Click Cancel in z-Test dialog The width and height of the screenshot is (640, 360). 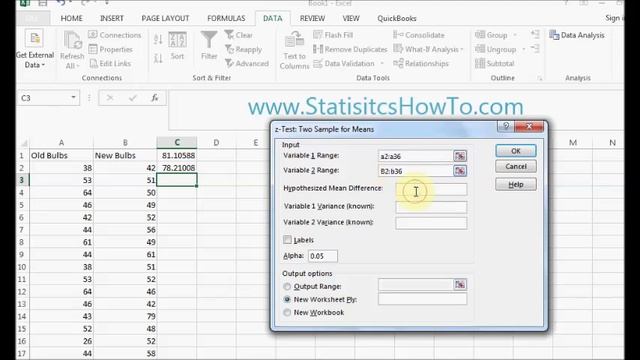coord(516,167)
